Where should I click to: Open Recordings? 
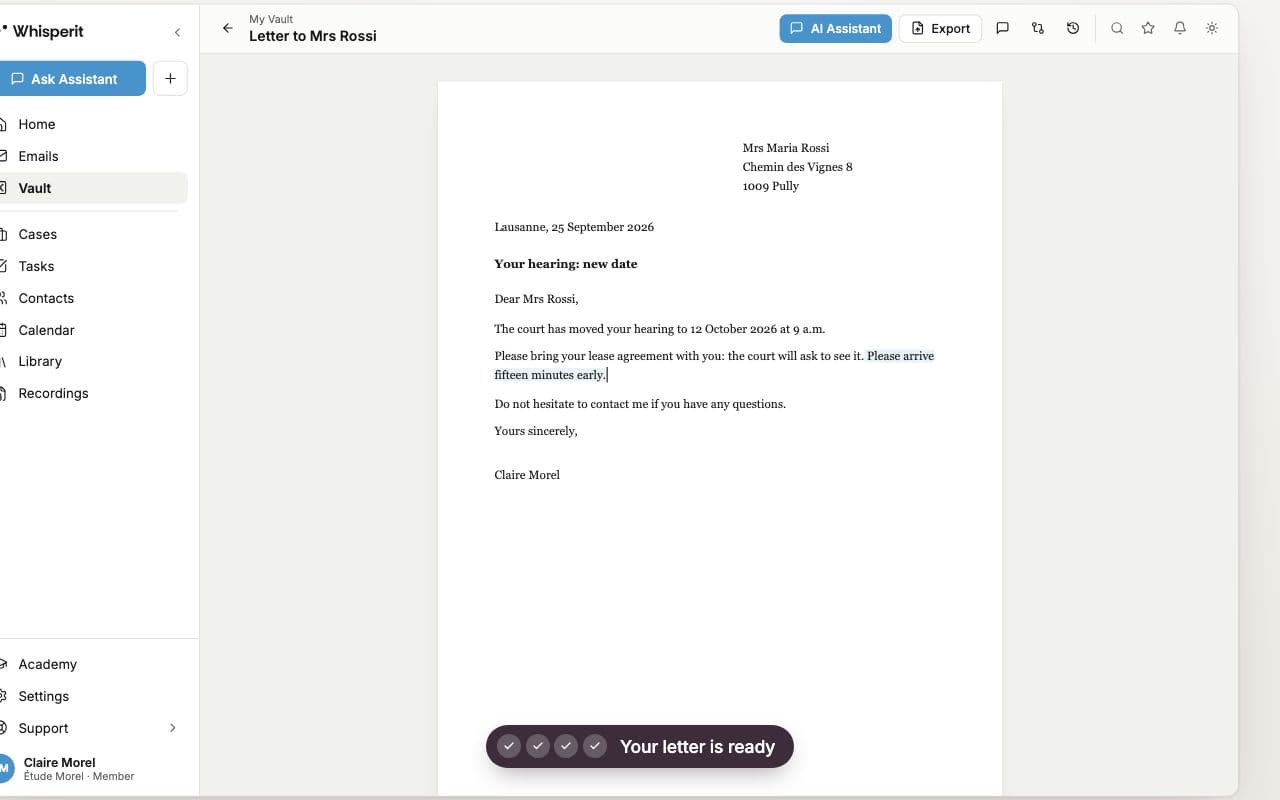tap(92, 393)
